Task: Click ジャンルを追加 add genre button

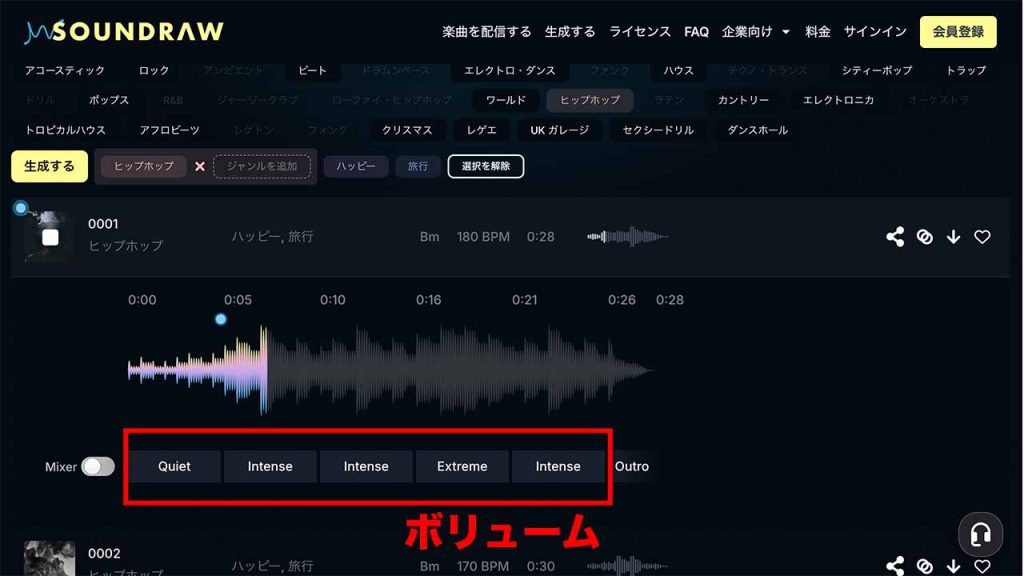Action: pyautogui.click(x=262, y=167)
